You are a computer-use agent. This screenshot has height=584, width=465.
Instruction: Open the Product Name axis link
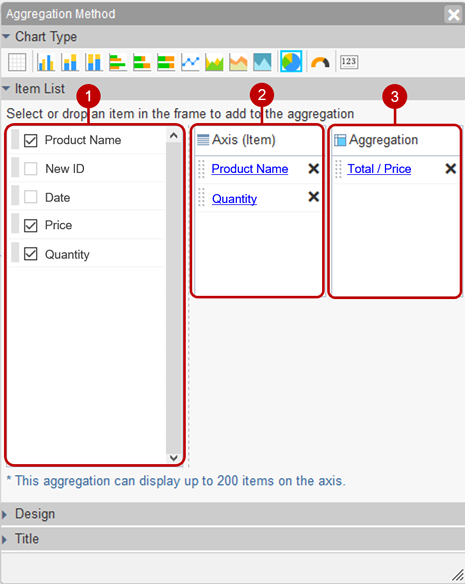pos(250,169)
